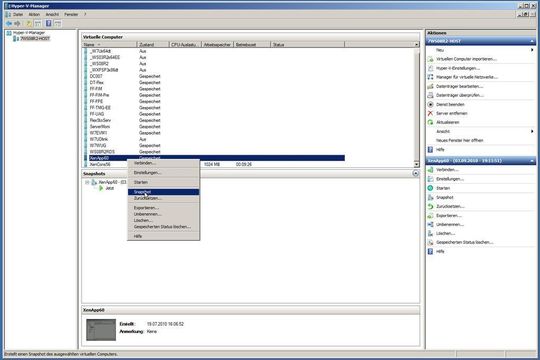Click the arrow at column header end
Screen dimensions: 540x360
(x=416, y=45)
